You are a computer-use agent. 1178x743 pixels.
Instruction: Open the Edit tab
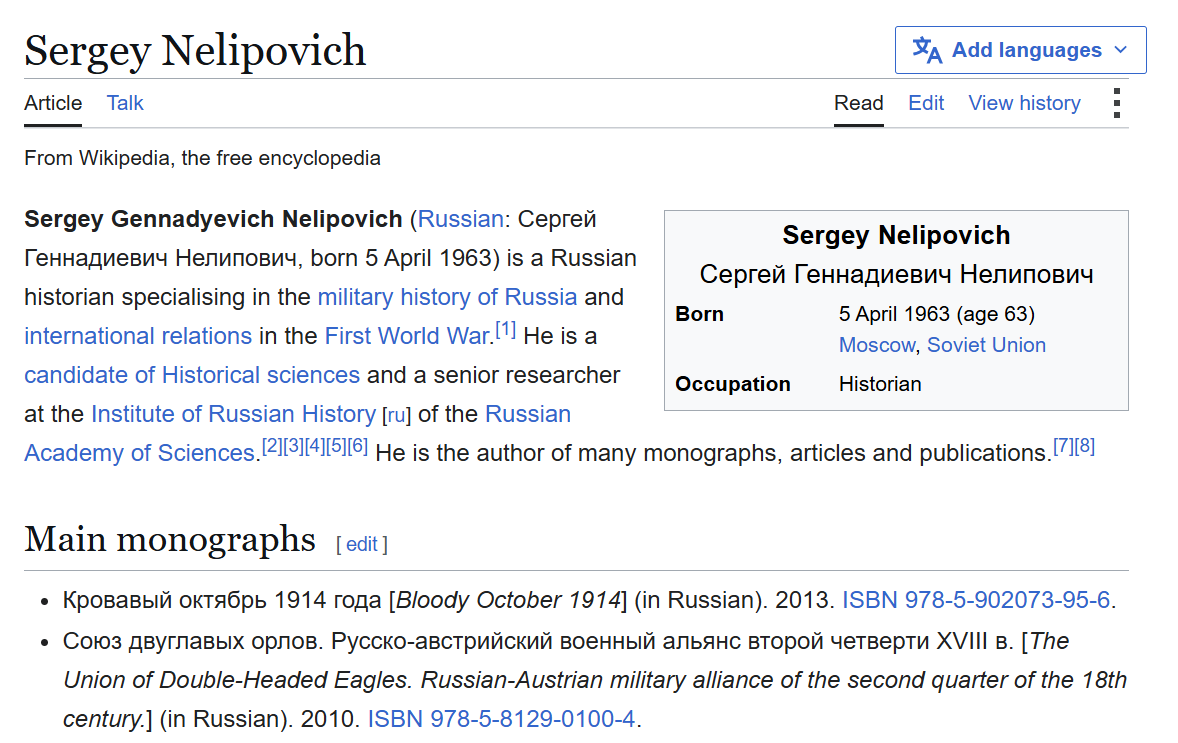(x=926, y=103)
